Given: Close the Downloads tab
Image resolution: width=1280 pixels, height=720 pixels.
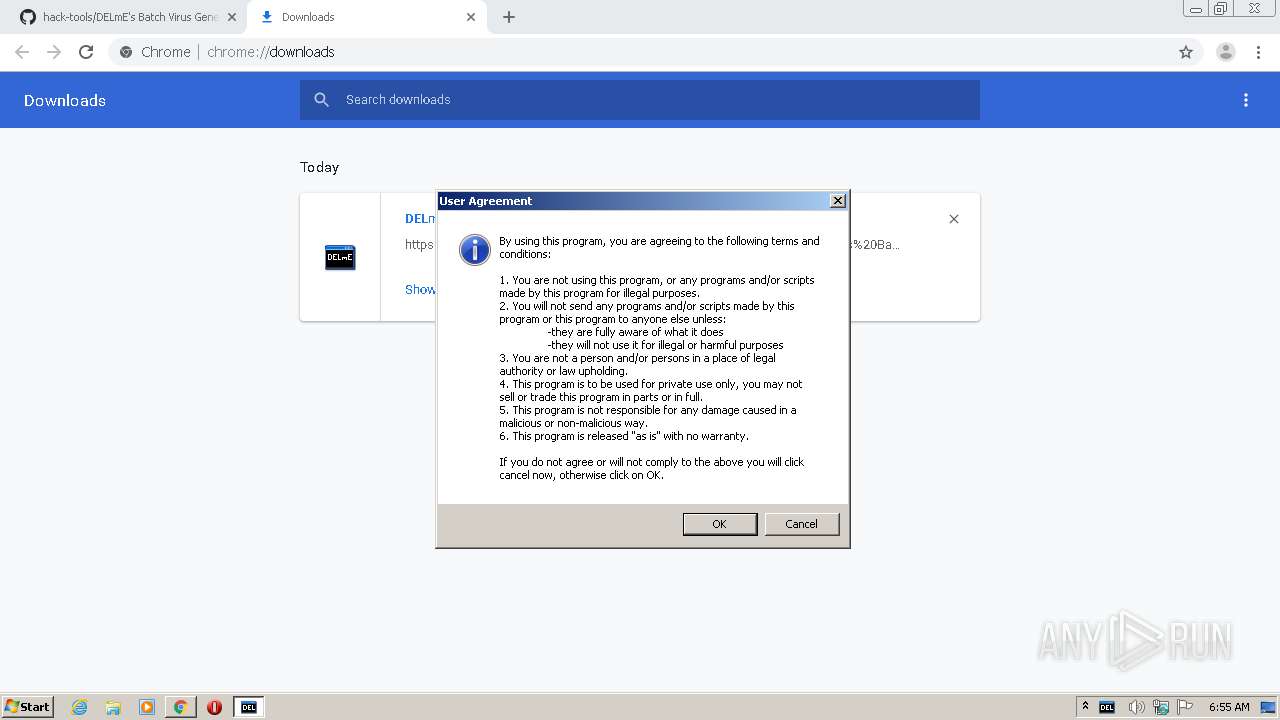Looking at the screenshot, I should point(471,17).
